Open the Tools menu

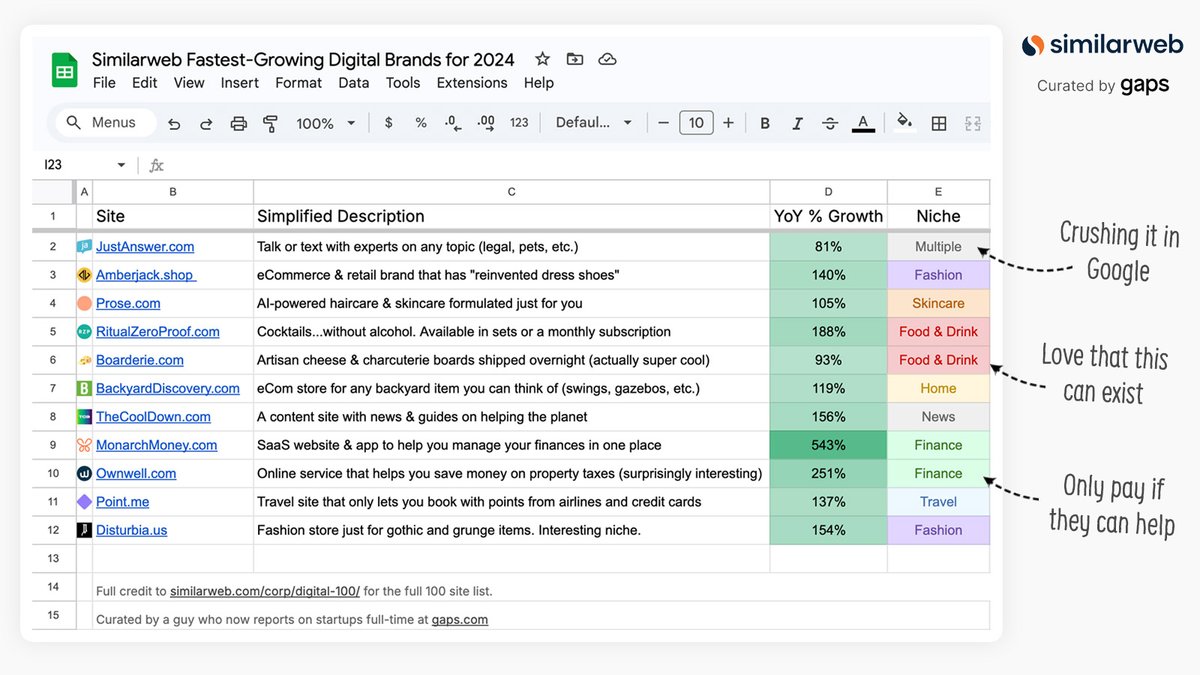click(403, 83)
